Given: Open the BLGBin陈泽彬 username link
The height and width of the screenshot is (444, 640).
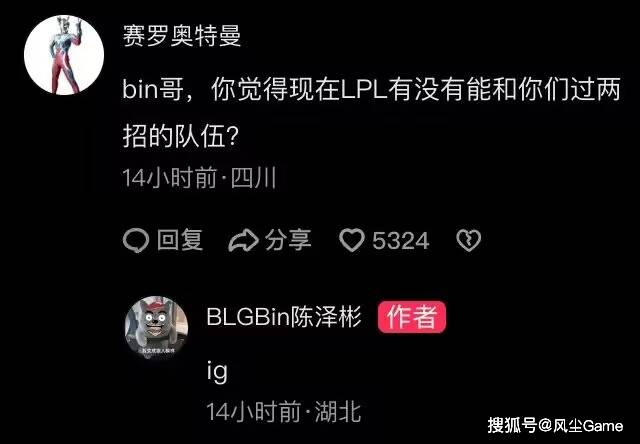Looking at the screenshot, I should (x=284, y=316).
